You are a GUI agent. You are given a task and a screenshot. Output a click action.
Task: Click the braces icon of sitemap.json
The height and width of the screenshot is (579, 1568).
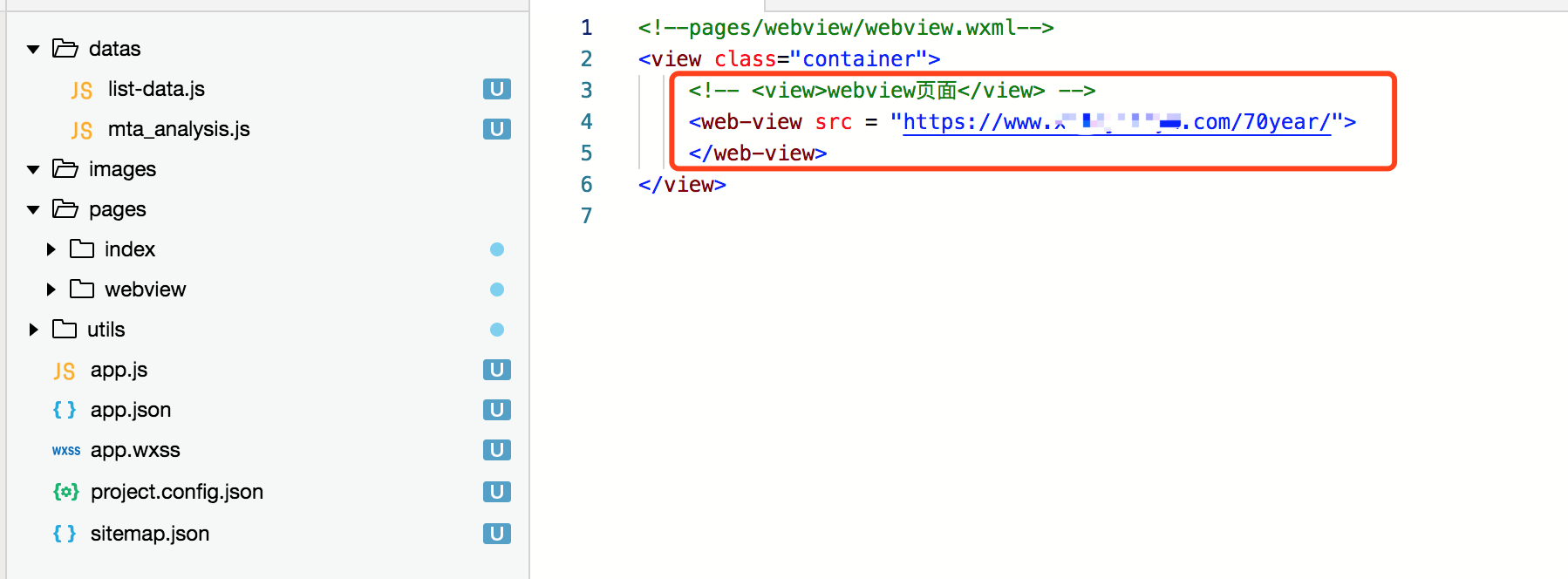click(65, 534)
